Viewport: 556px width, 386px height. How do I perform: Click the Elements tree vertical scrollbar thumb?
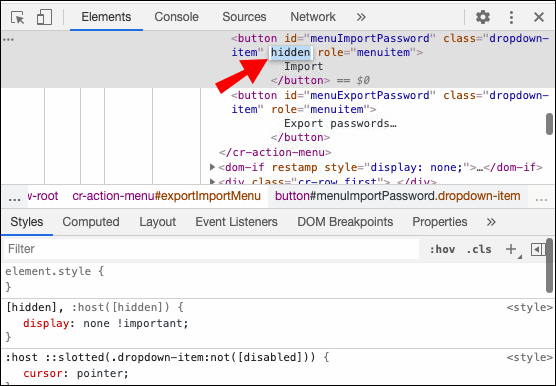click(549, 124)
